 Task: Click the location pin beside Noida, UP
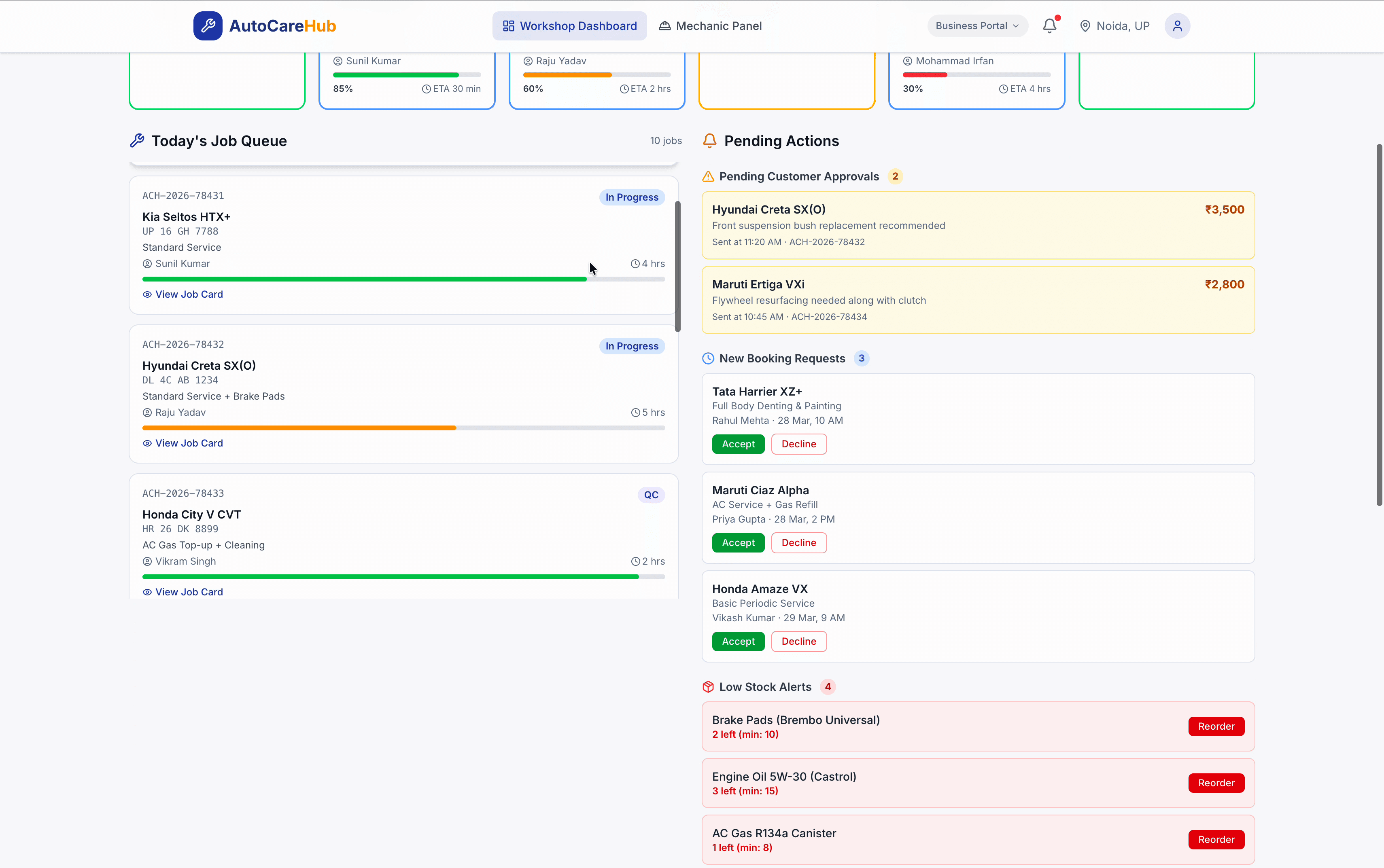(1085, 25)
